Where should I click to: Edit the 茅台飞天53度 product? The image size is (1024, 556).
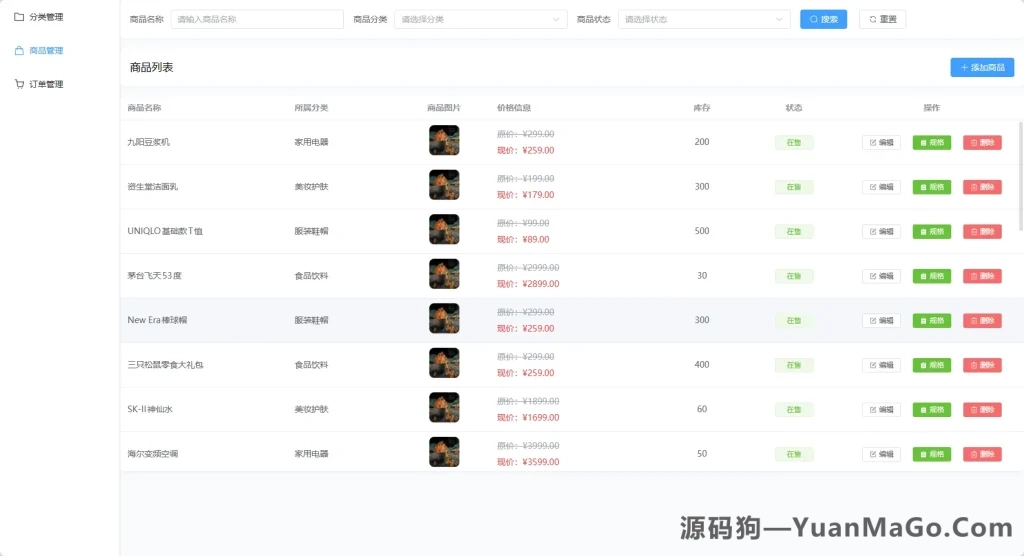[x=881, y=276]
